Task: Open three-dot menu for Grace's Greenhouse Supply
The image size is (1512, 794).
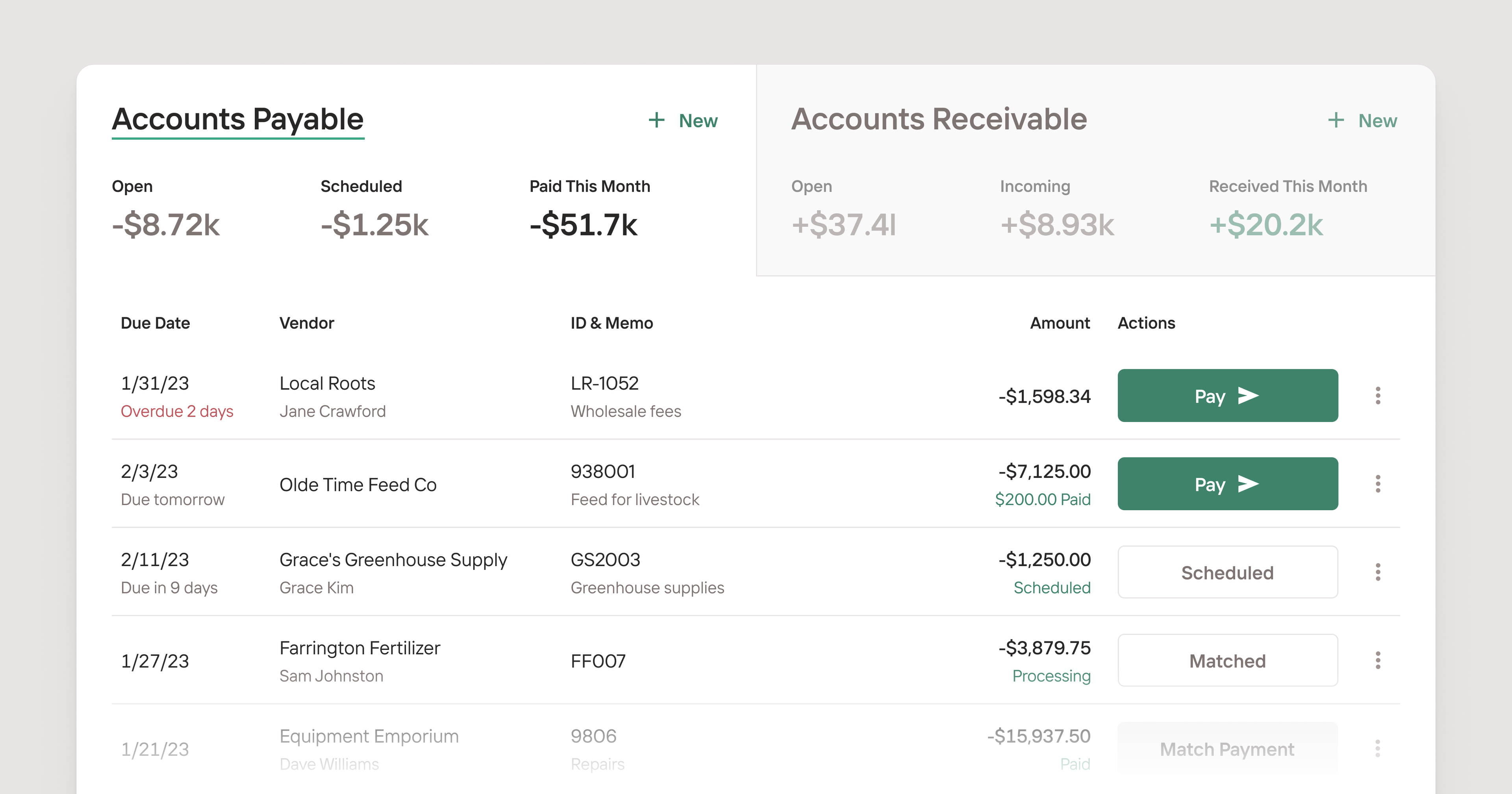Action: pyautogui.click(x=1378, y=572)
